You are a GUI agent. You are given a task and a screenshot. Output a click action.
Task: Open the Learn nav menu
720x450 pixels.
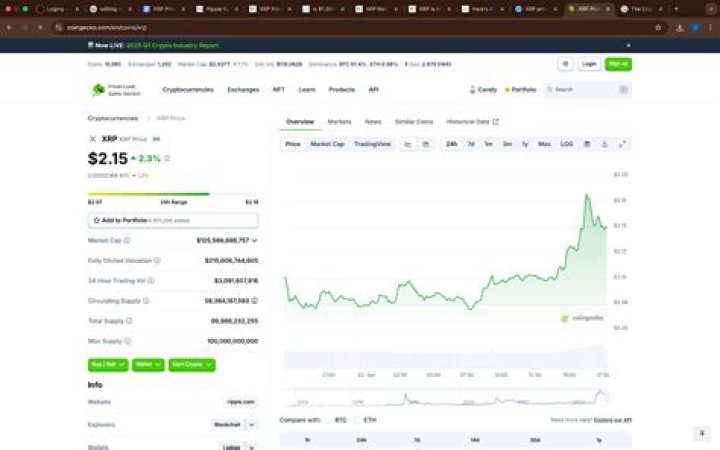coord(307,90)
